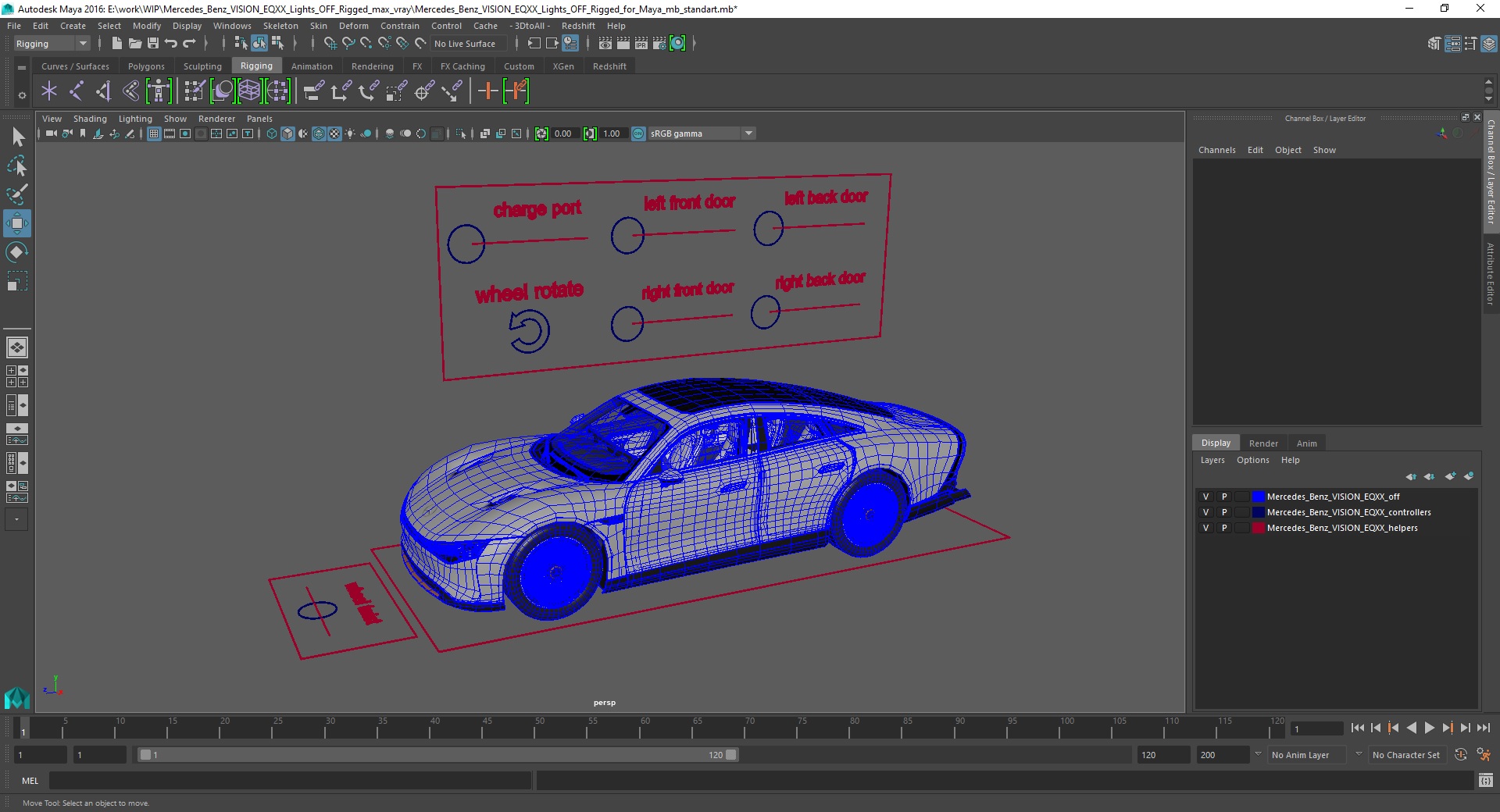Open Options menu in Layer Editor

coord(1252,460)
